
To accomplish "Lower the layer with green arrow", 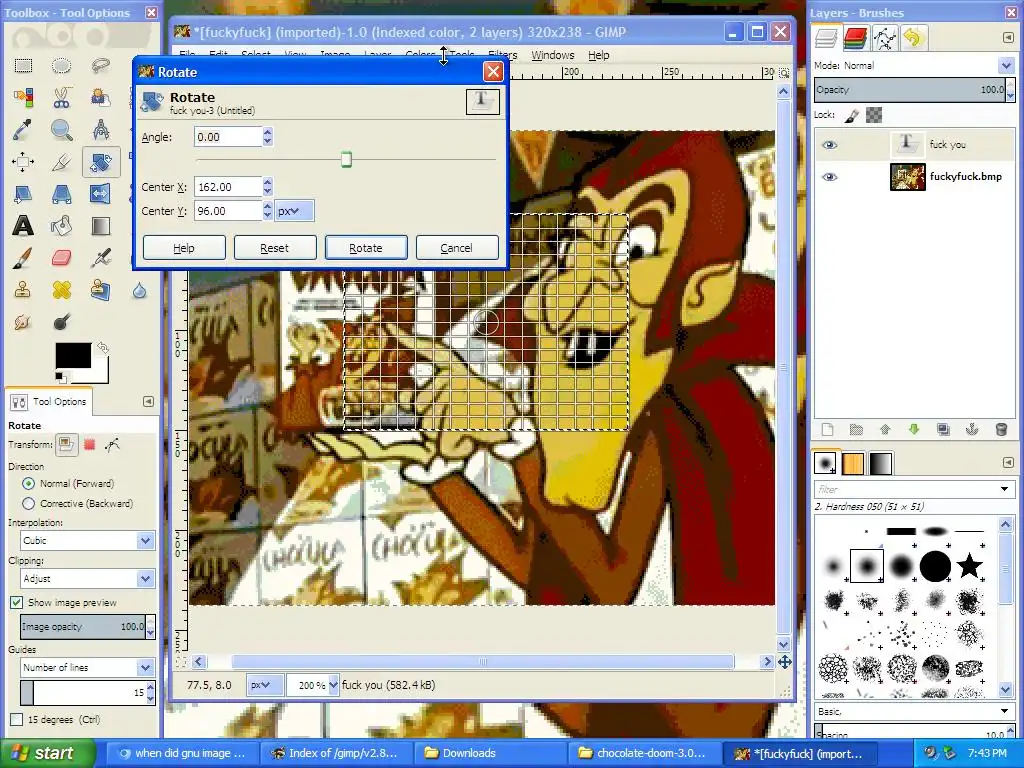I will point(914,429).
